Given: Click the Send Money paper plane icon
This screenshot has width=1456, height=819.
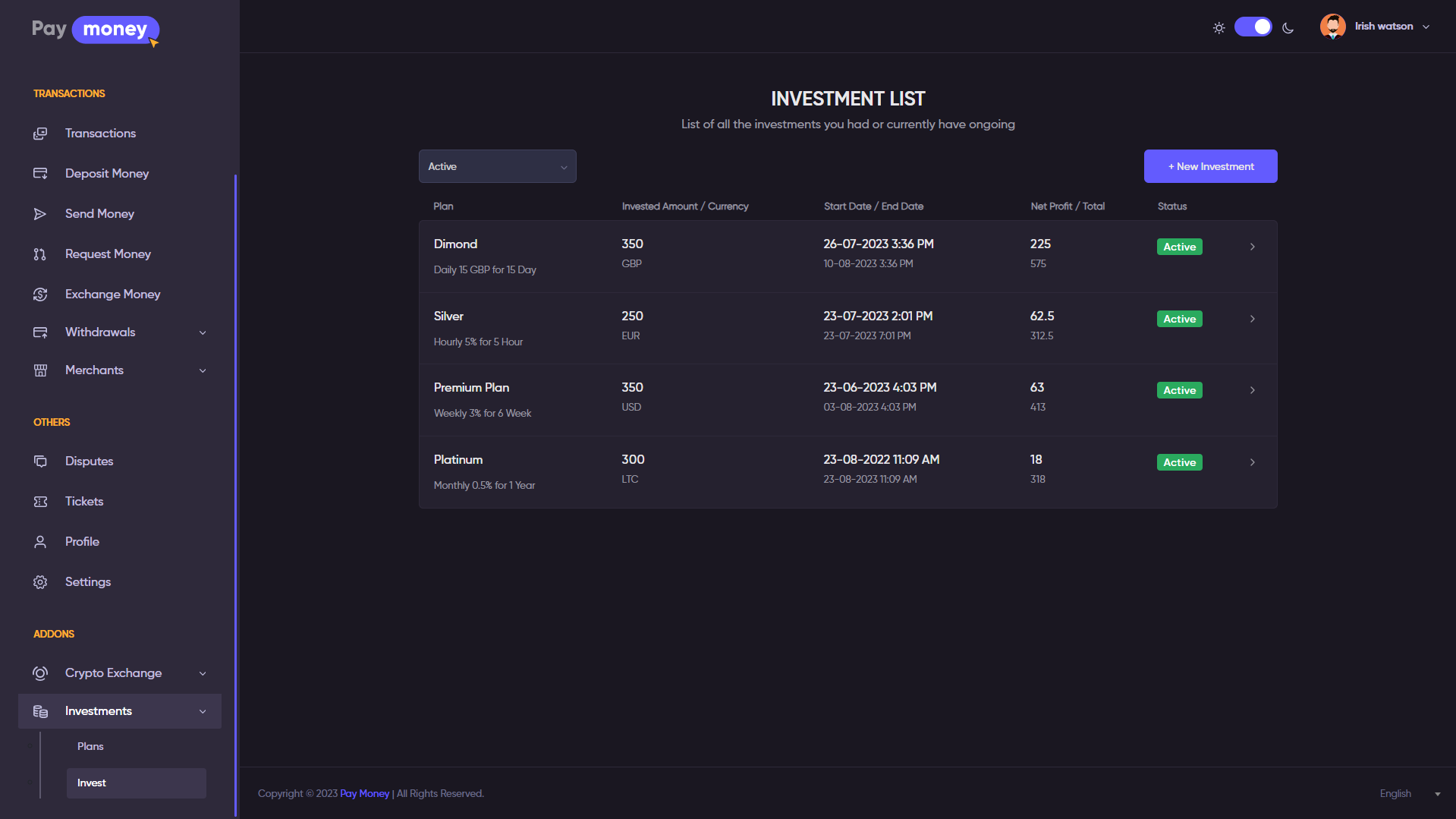Looking at the screenshot, I should coord(40,214).
